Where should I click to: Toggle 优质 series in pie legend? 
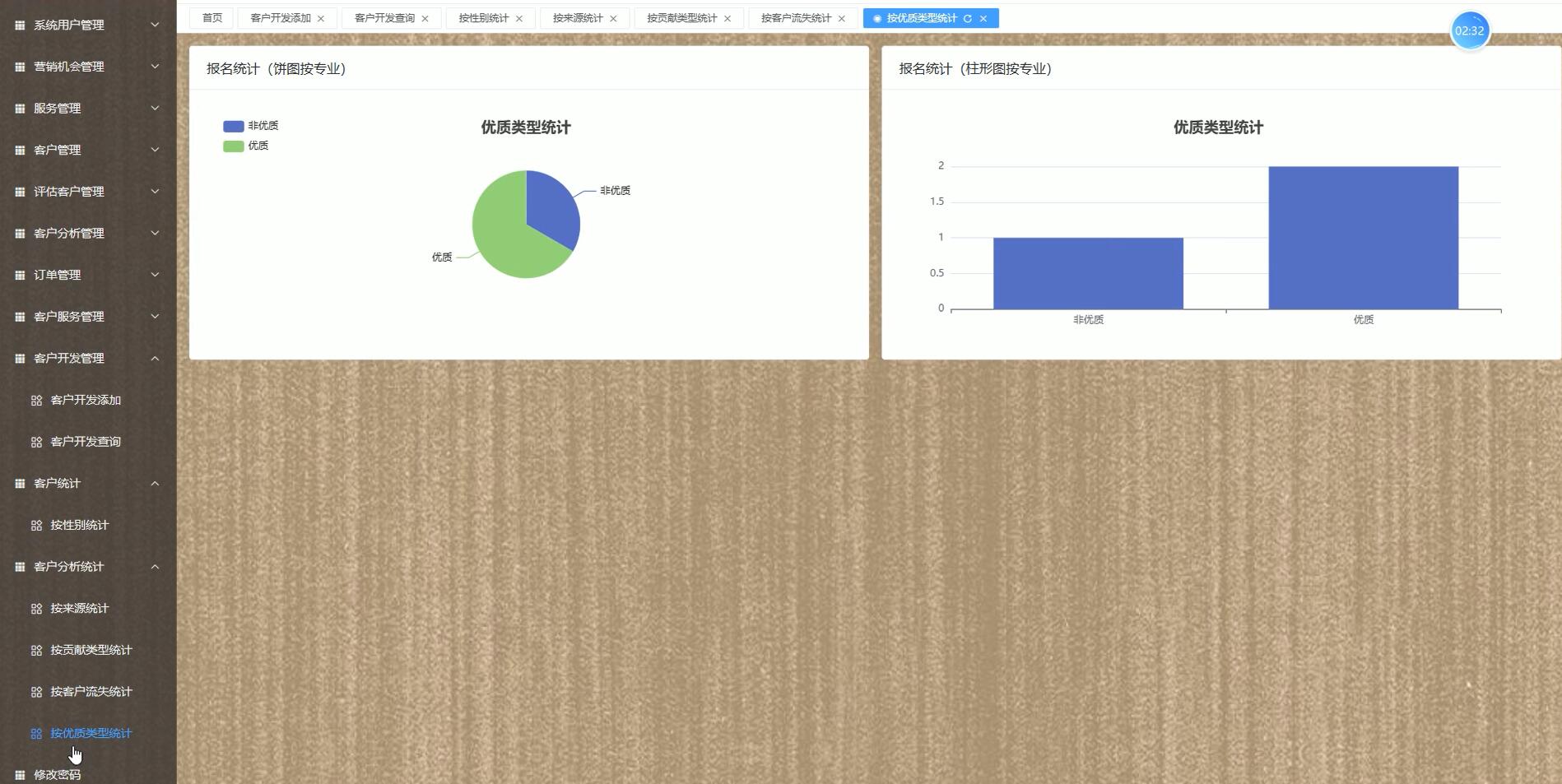pos(245,146)
